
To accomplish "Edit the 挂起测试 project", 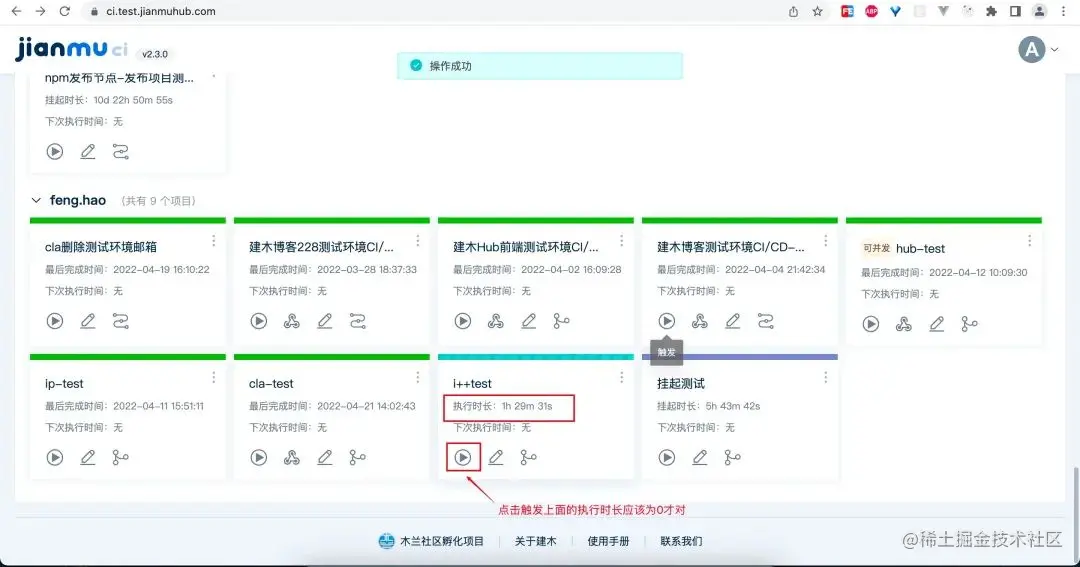I will coord(699,457).
